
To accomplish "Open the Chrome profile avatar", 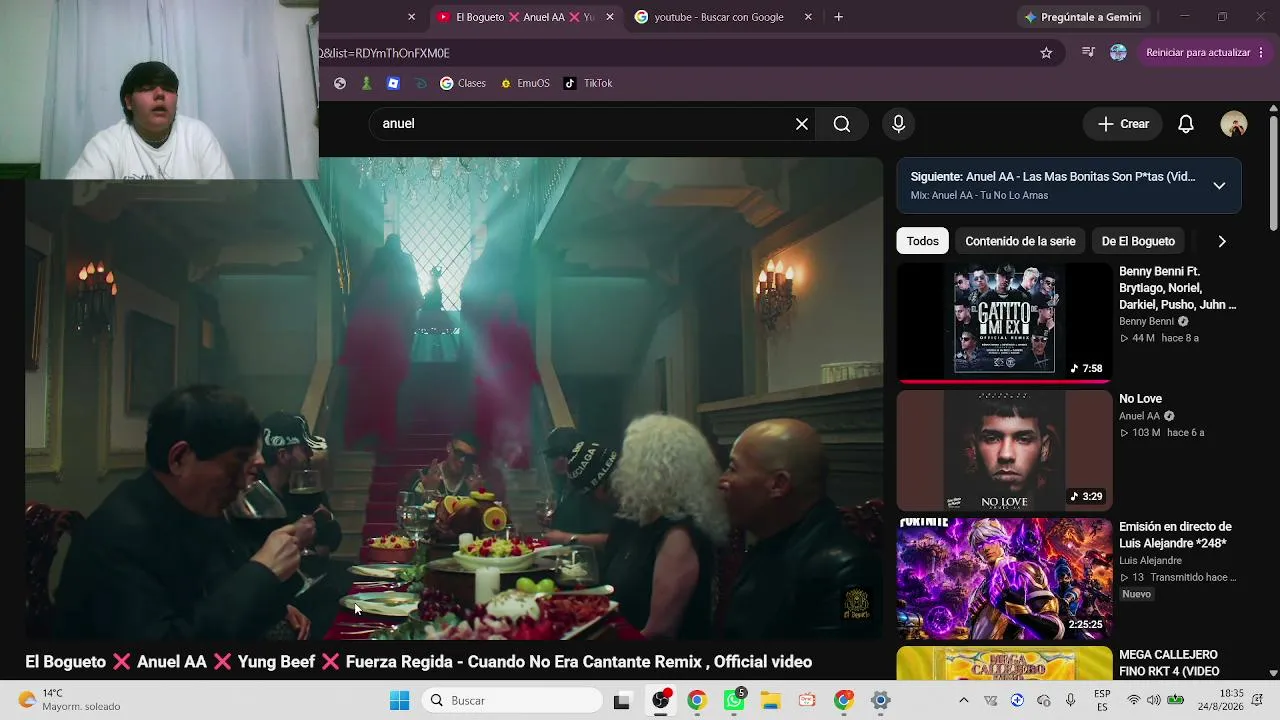I will pos(1118,53).
